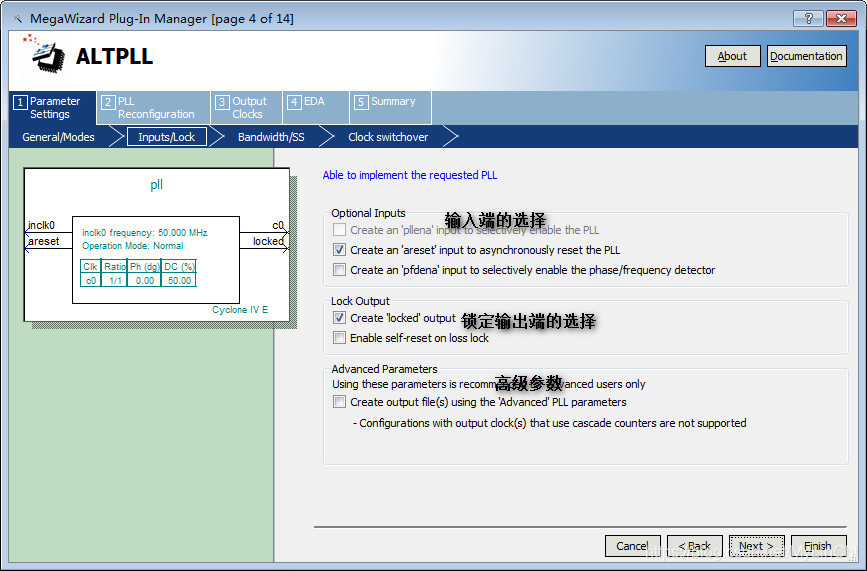The width and height of the screenshot is (867, 571).
Task: Go to Clock switchover step
Action: tap(388, 137)
